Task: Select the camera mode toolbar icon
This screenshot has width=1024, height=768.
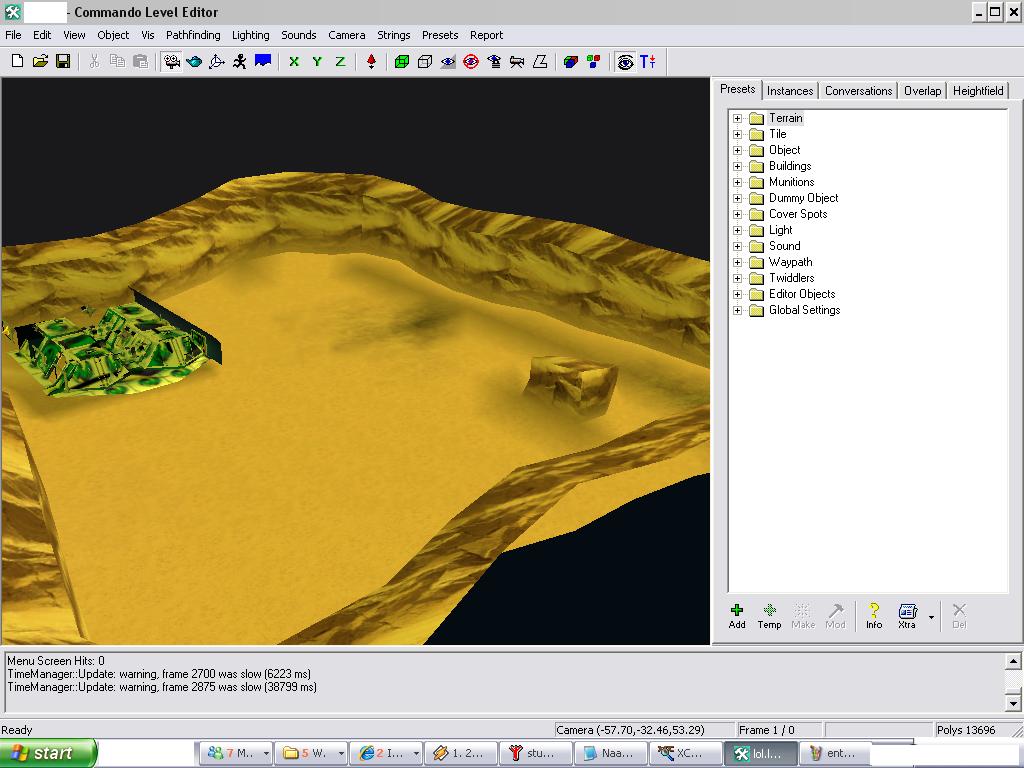Action: 171,61
